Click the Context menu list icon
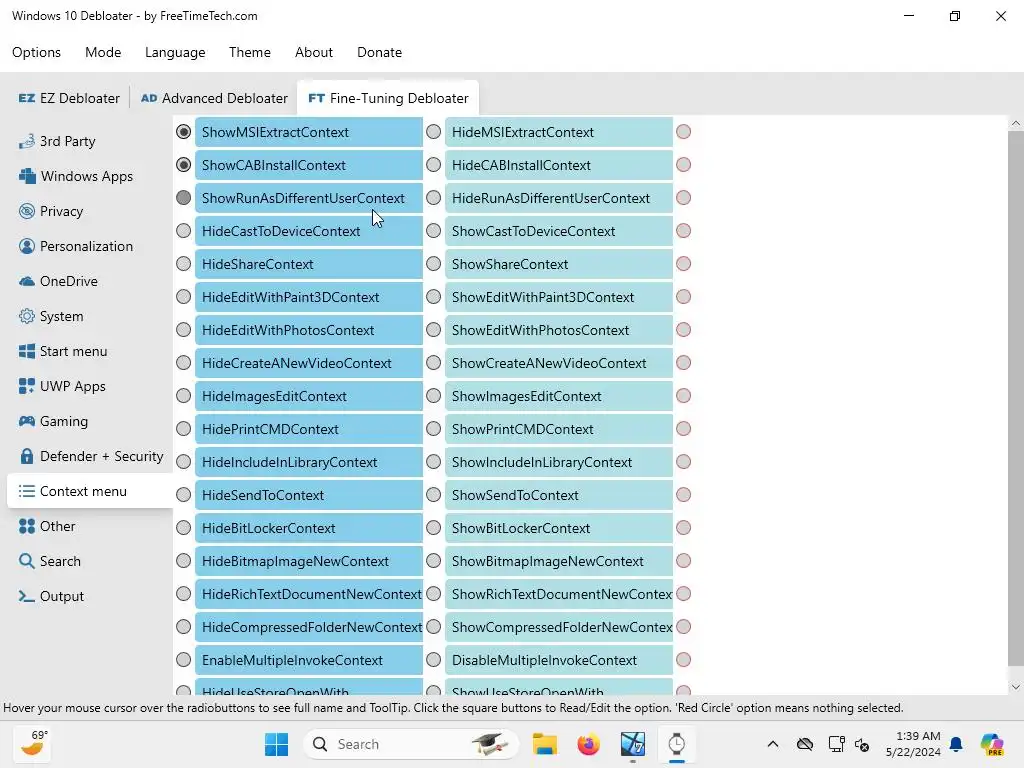Screen dimensions: 1024x768 point(27,491)
